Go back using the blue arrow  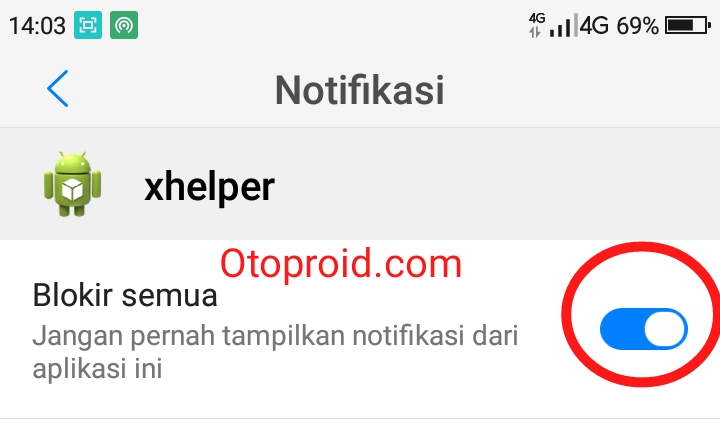pos(57,89)
